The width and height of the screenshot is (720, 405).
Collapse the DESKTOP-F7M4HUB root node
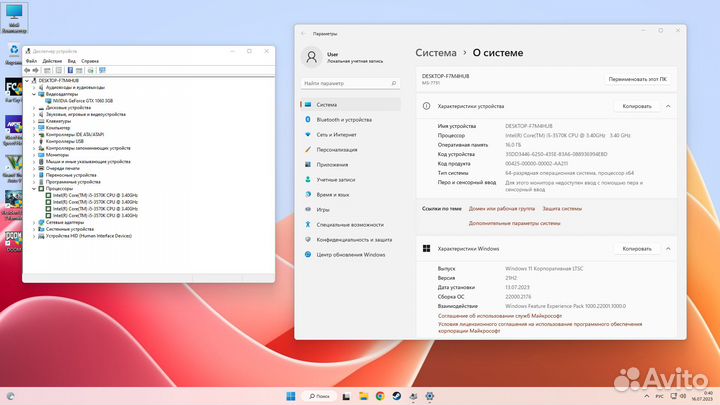(27, 80)
